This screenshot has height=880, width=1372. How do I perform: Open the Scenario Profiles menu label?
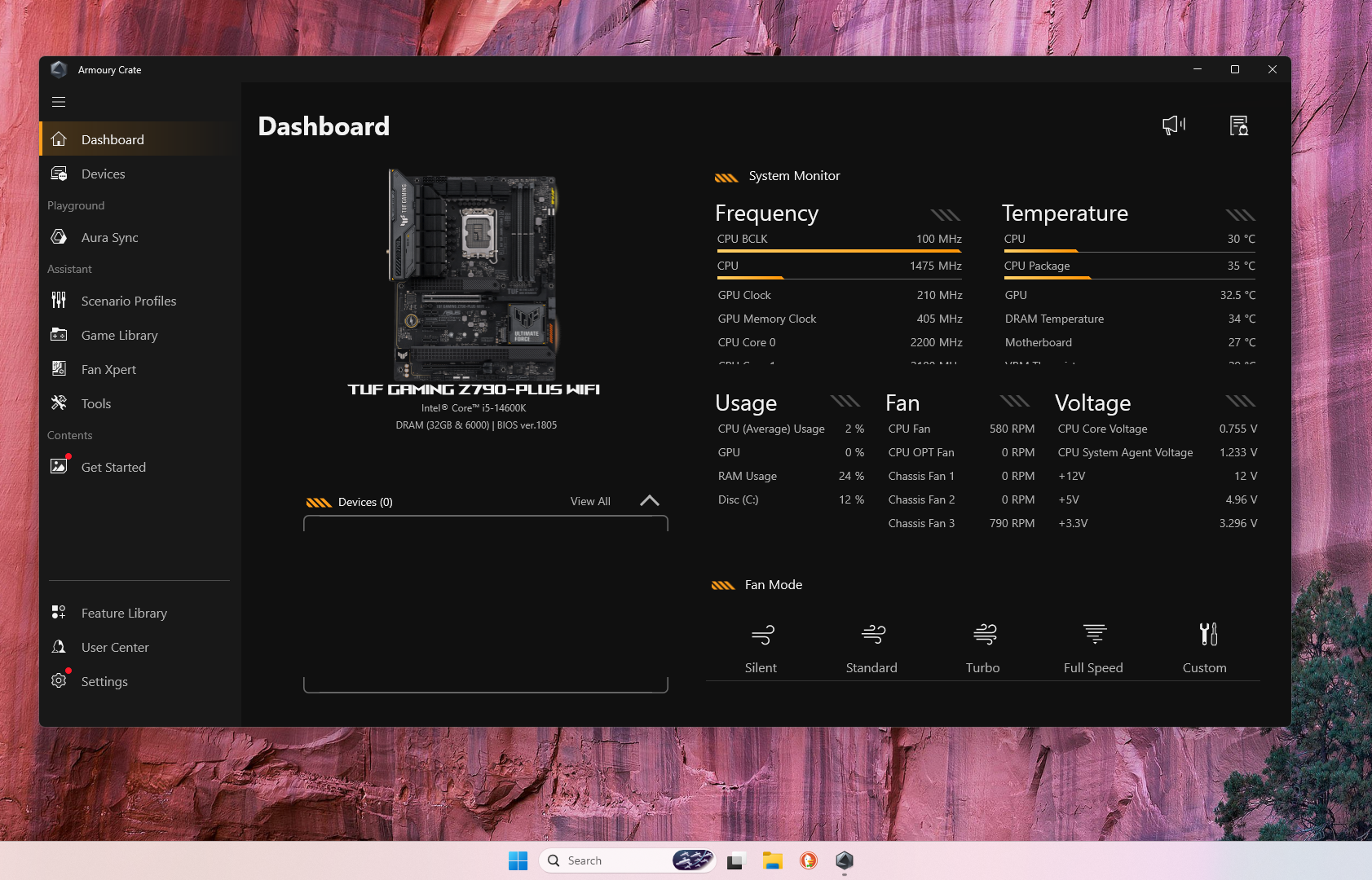tap(129, 301)
